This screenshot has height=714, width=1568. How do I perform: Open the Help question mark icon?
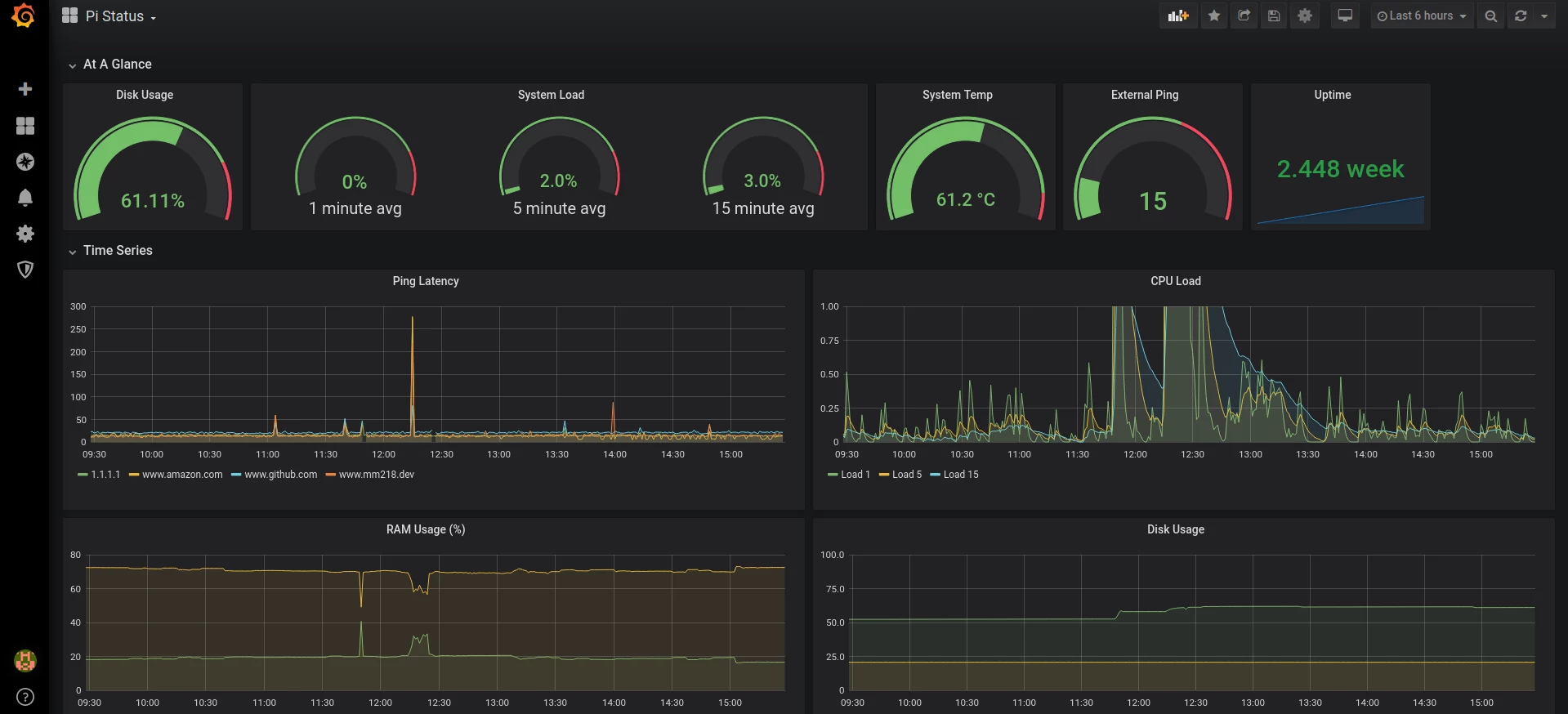25,697
